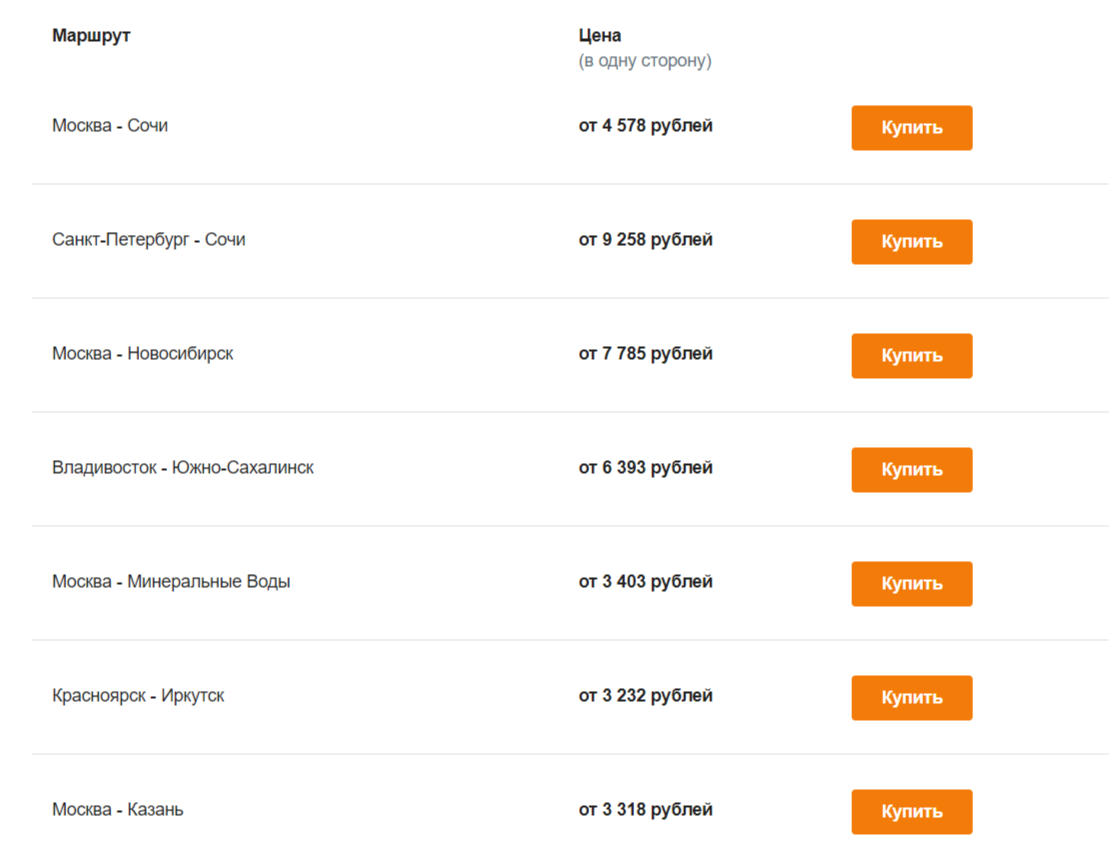Image resolution: width=1120 pixels, height=858 pixels.
Task: Click the Красноярск - Иркутск route label
Action: tap(138, 696)
